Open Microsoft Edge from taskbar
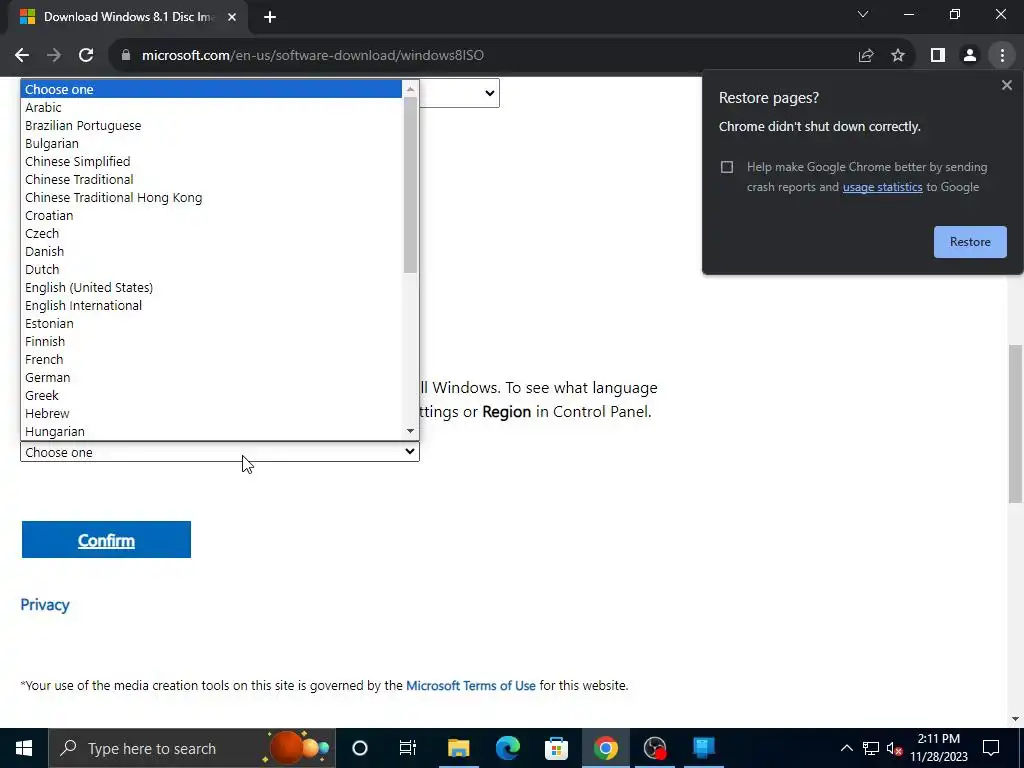 coord(507,748)
